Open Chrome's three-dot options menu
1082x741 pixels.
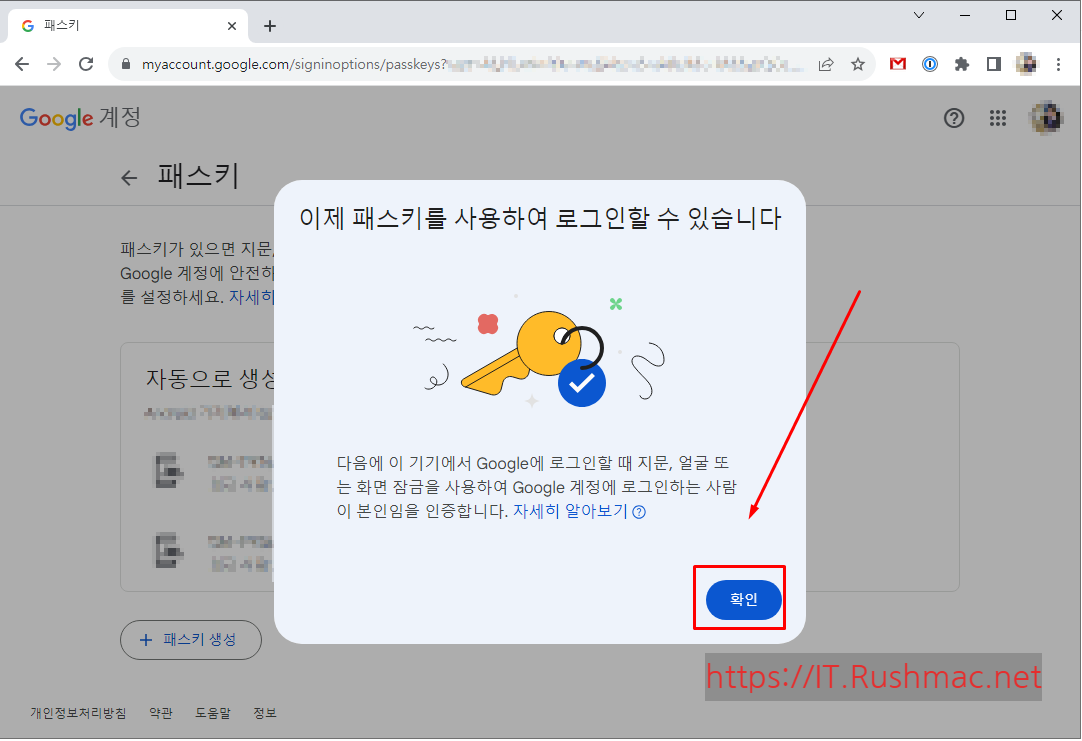tap(1058, 63)
